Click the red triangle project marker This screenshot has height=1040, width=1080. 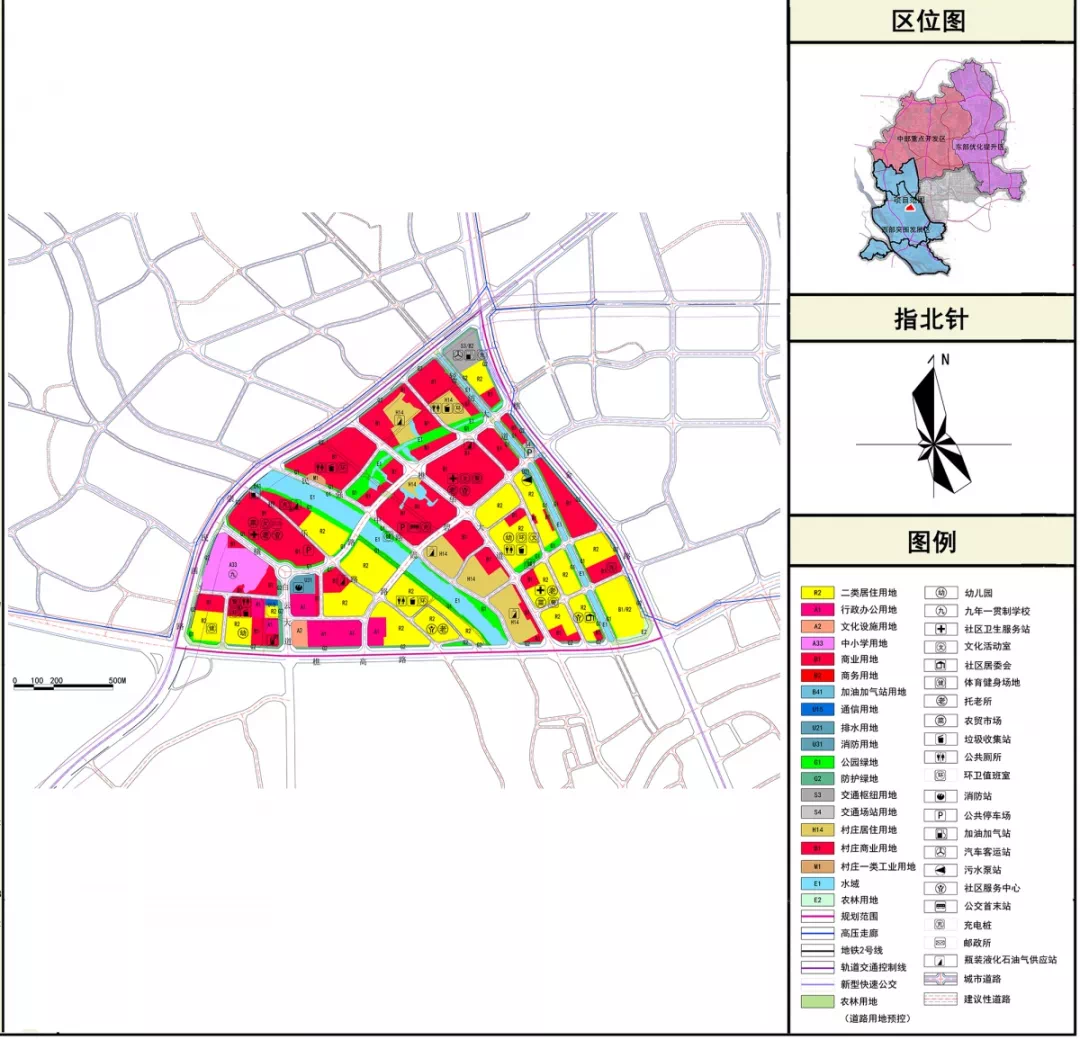[x=910, y=206]
